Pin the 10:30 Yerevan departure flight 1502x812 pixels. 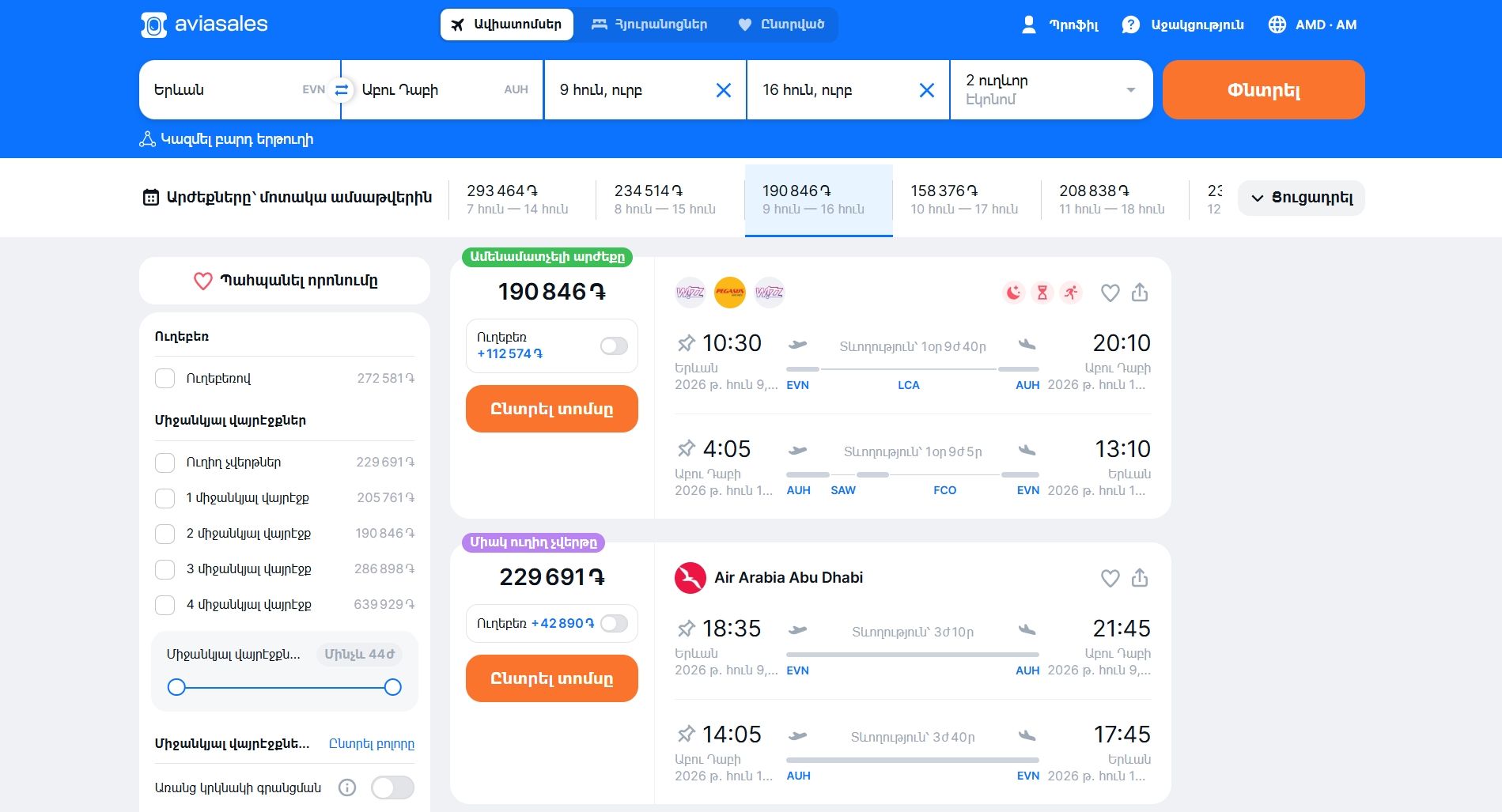click(686, 343)
